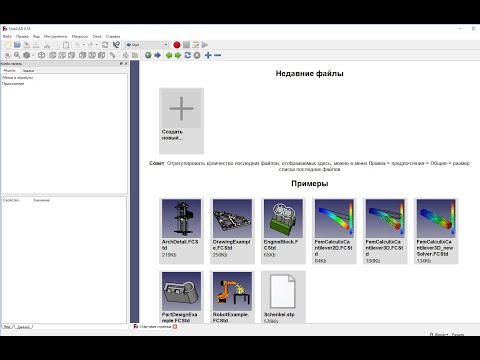This screenshot has height=360, width=480.
Task: Click the create new file tile
Action: pyautogui.click(x=181, y=121)
